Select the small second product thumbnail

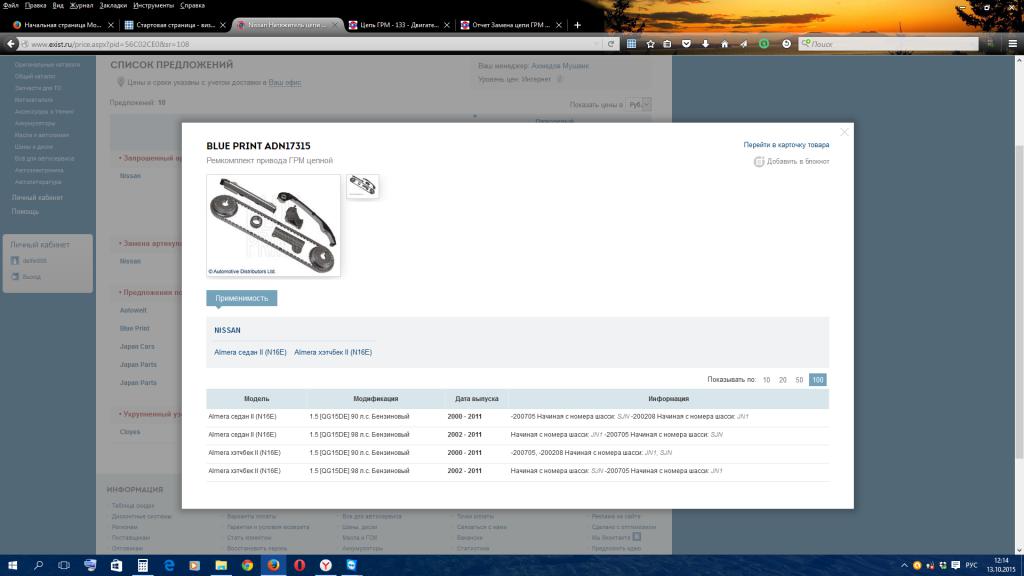(x=362, y=186)
